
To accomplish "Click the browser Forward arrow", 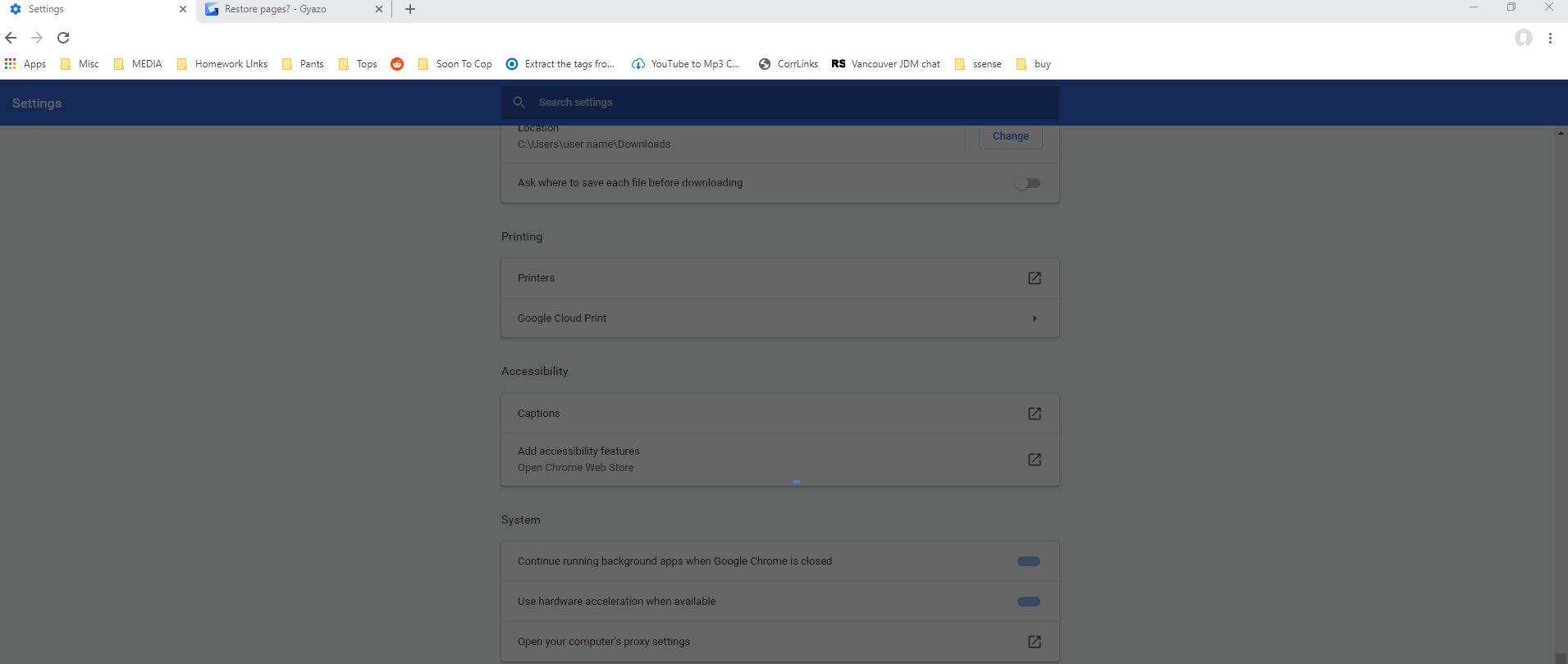I will pyautogui.click(x=37, y=38).
